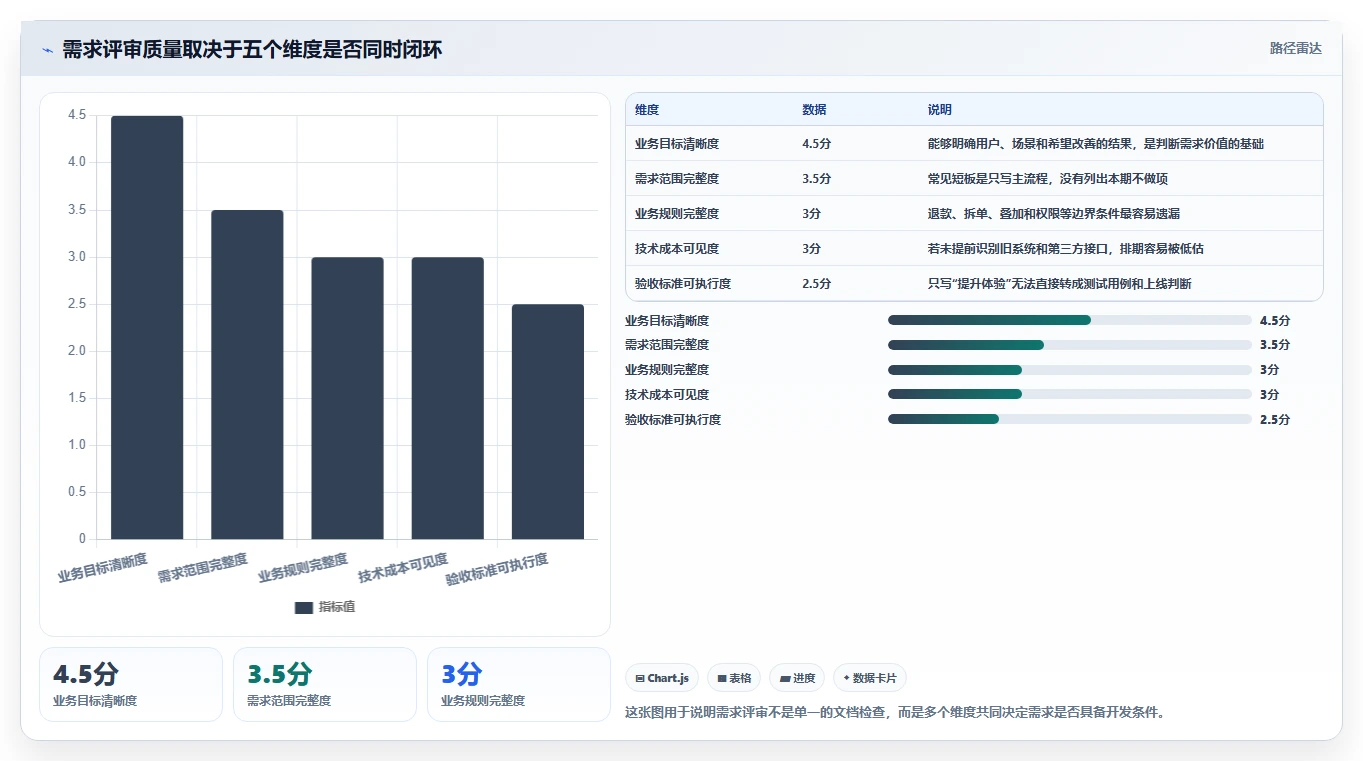The width and height of the screenshot is (1363, 761).
Task: Click the 2.5分 value in the table
Action: tap(816, 284)
